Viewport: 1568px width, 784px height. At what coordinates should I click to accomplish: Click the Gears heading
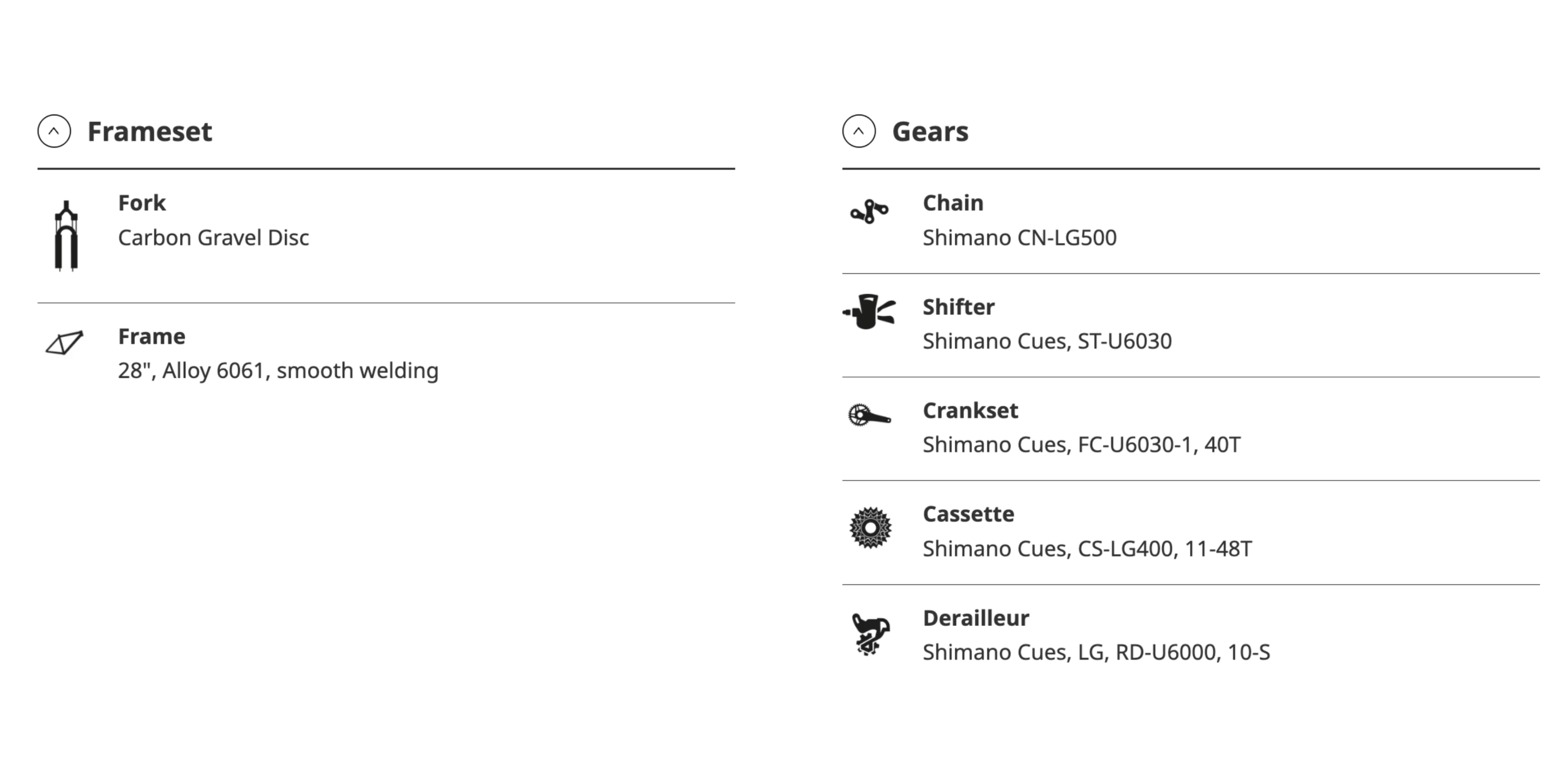coord(930,132)
